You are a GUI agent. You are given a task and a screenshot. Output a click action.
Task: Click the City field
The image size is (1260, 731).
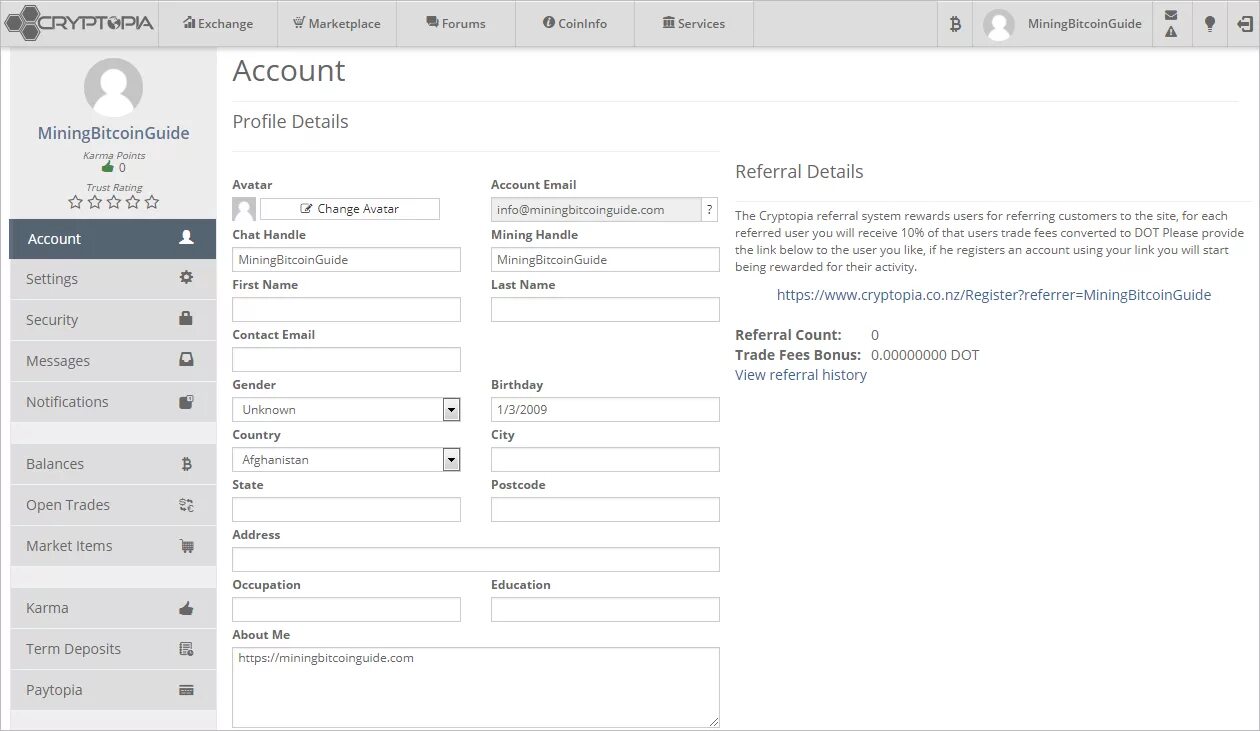[x=605, y=460]
